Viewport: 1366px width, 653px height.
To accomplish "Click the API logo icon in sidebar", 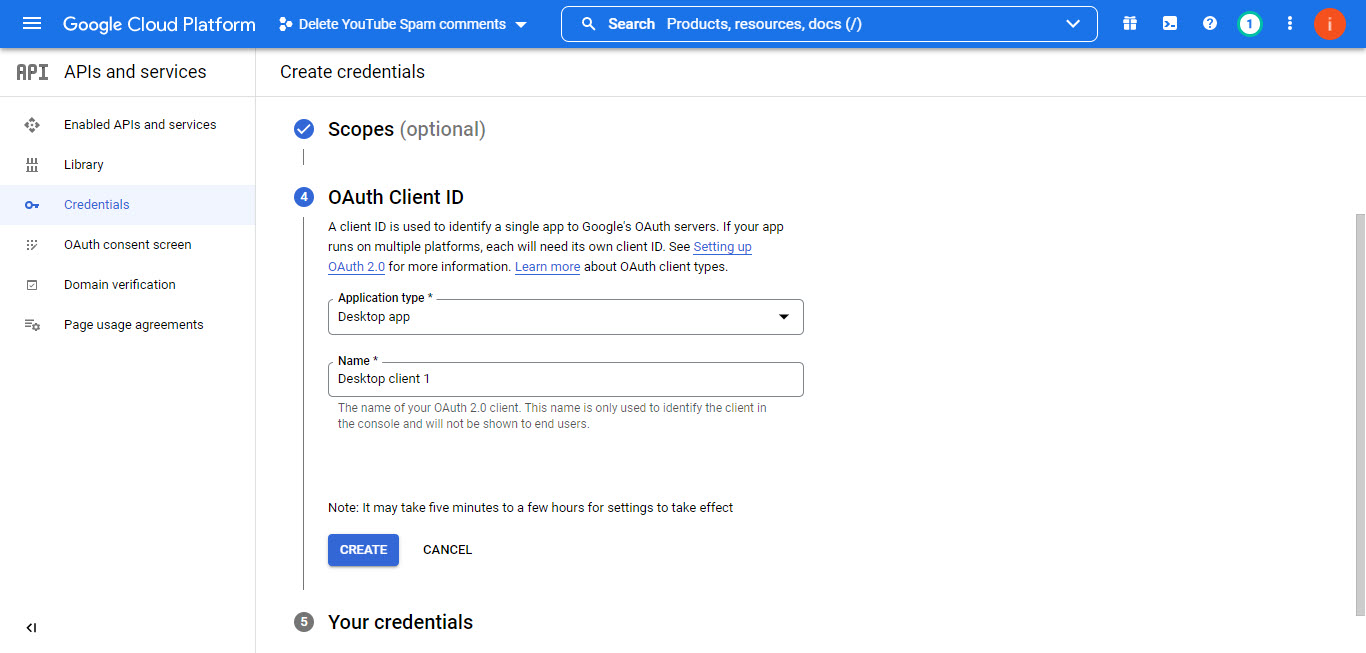I will click(x=32, y=72).
